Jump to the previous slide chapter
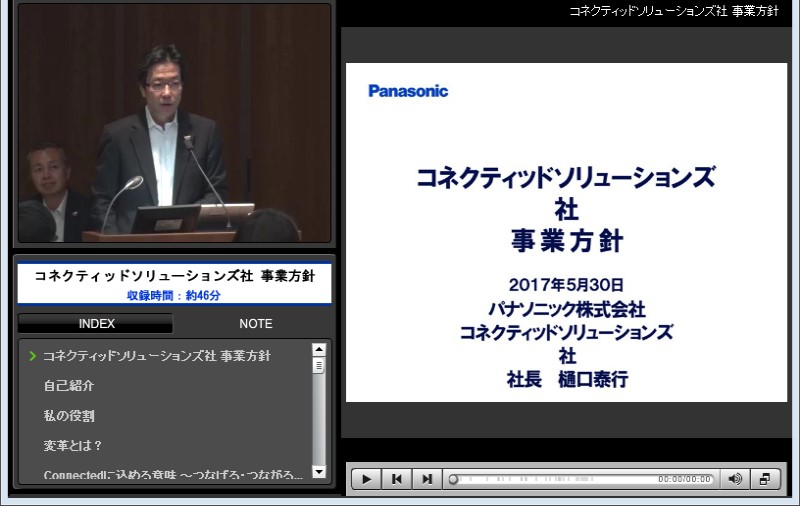 tap(396, 479)
